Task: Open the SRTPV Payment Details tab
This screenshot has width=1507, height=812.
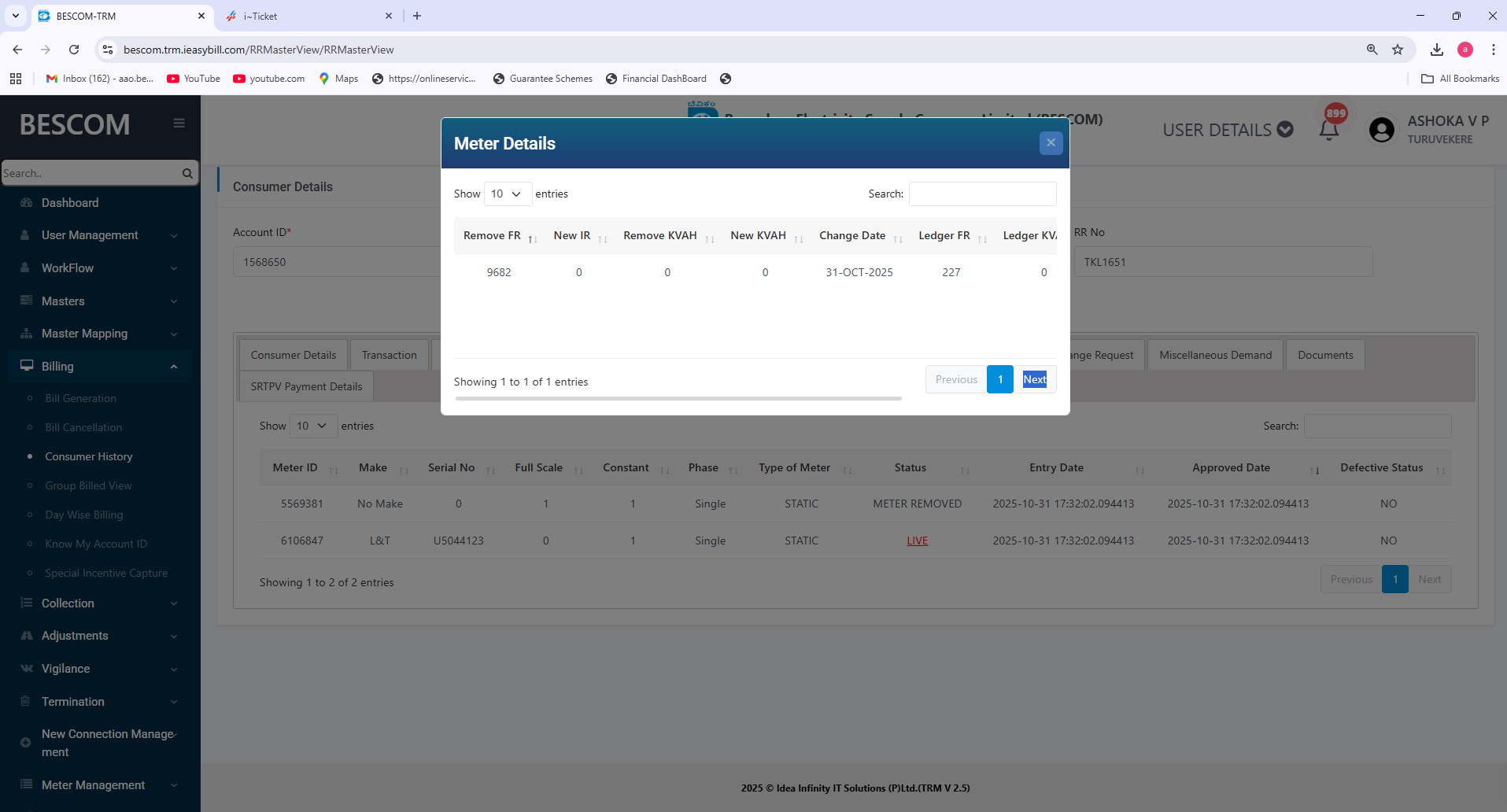Action: 306,387
